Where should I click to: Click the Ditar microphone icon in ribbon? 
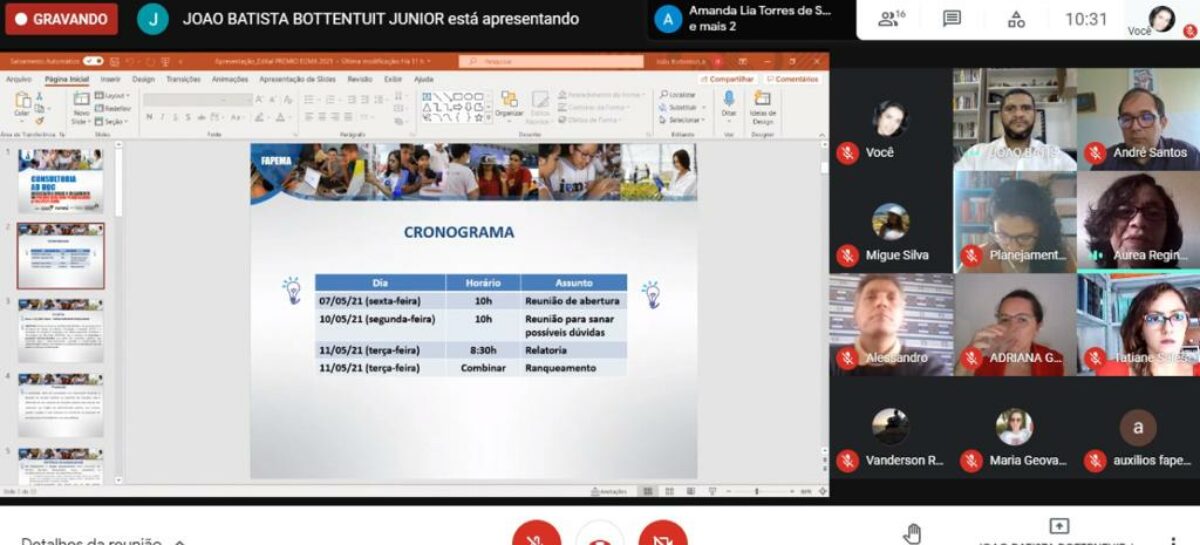[x=729, y=102]
